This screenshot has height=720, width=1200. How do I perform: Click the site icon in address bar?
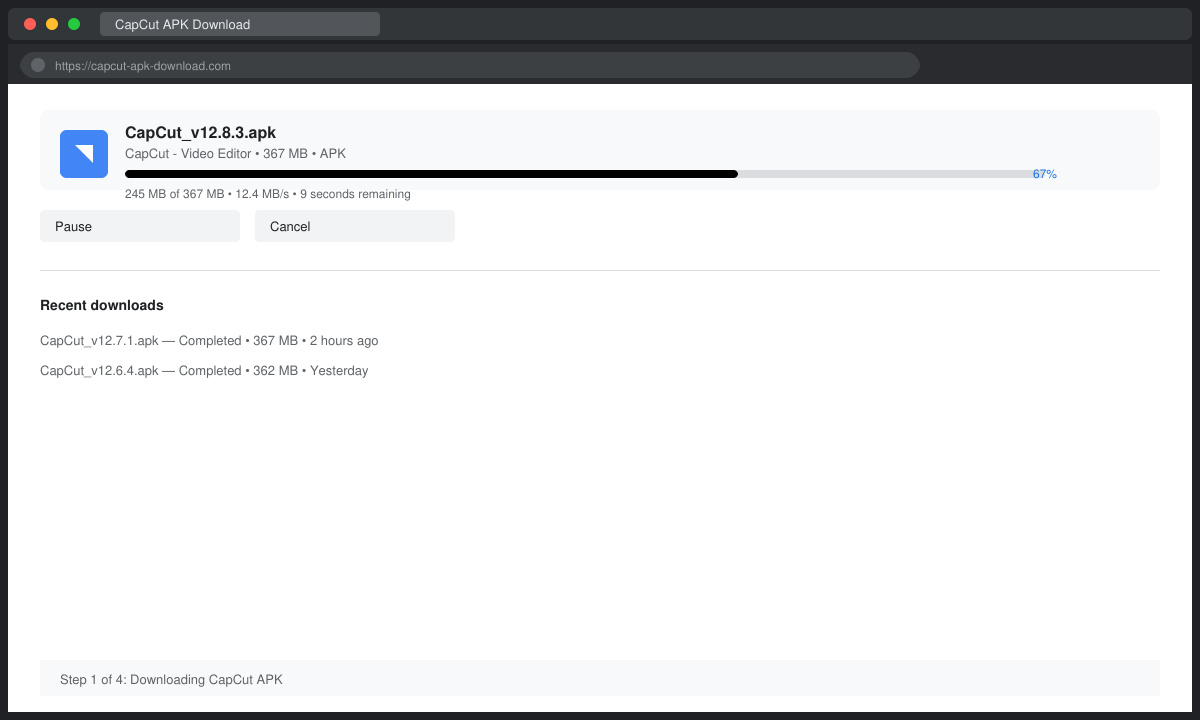[x=38, y=65]
